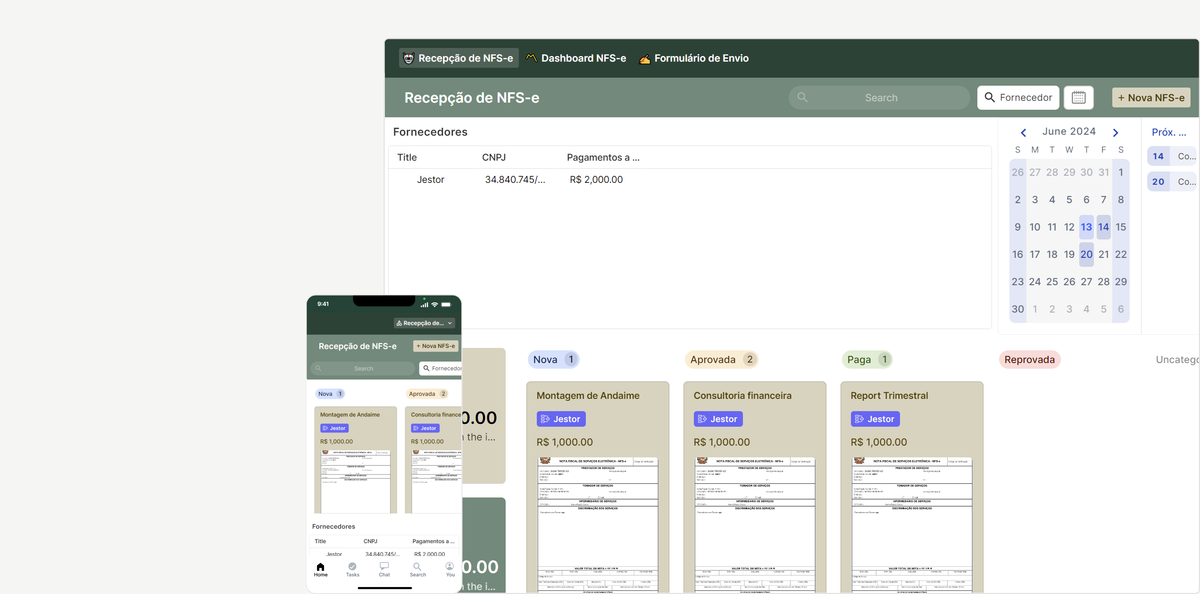Viewport: 1200px width, 594px height.
Task: Tap the Home icon in mobile navigation
Action: click(320, 568)
